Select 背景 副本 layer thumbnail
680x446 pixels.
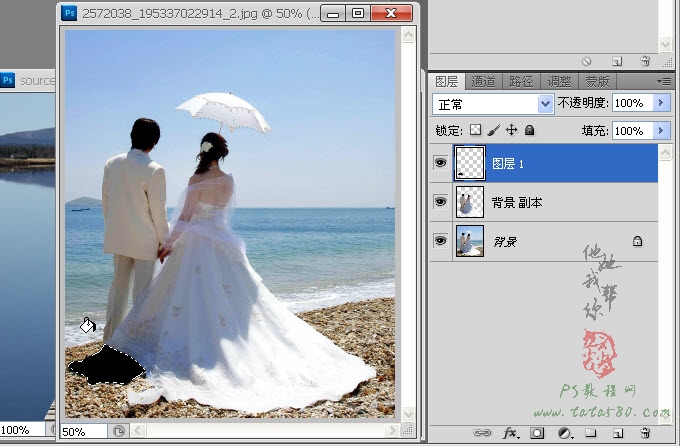click(470, 202)
